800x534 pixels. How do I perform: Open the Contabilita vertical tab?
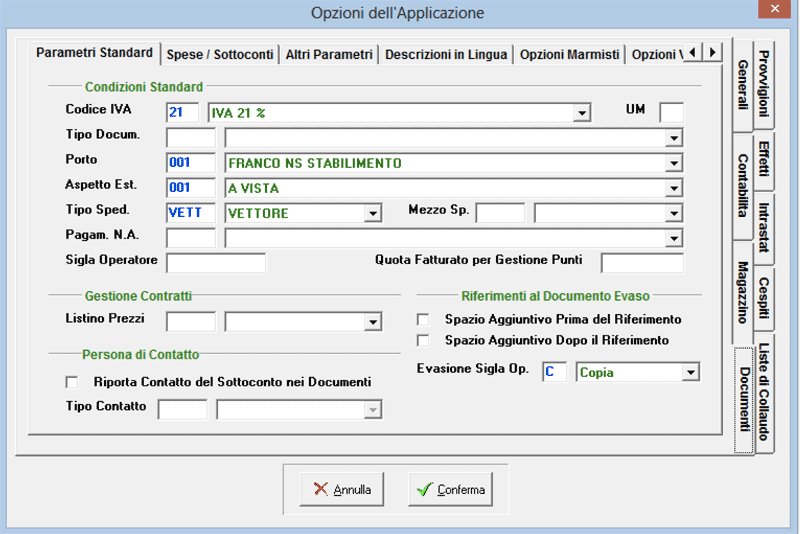pos(743,186)
